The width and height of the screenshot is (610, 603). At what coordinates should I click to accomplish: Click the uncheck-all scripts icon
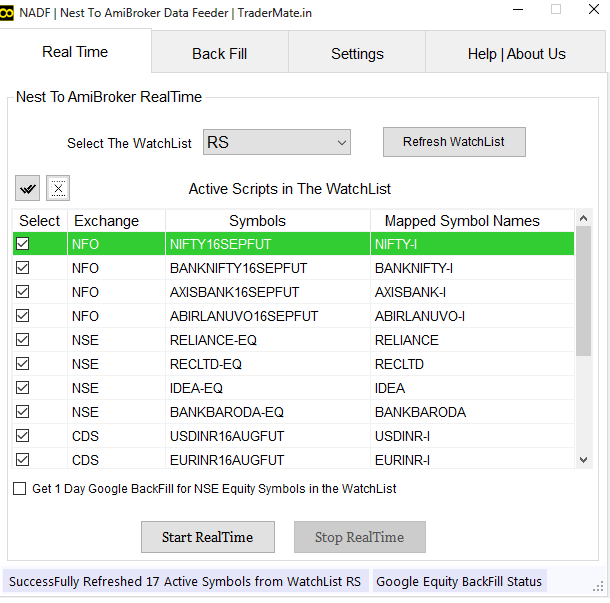[58, 188]
